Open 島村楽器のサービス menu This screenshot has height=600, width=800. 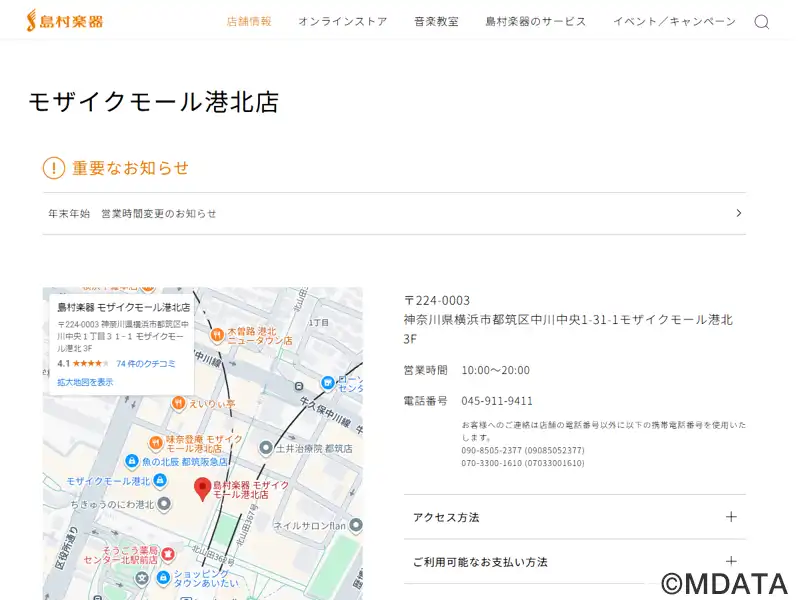[x=535, y=21]
